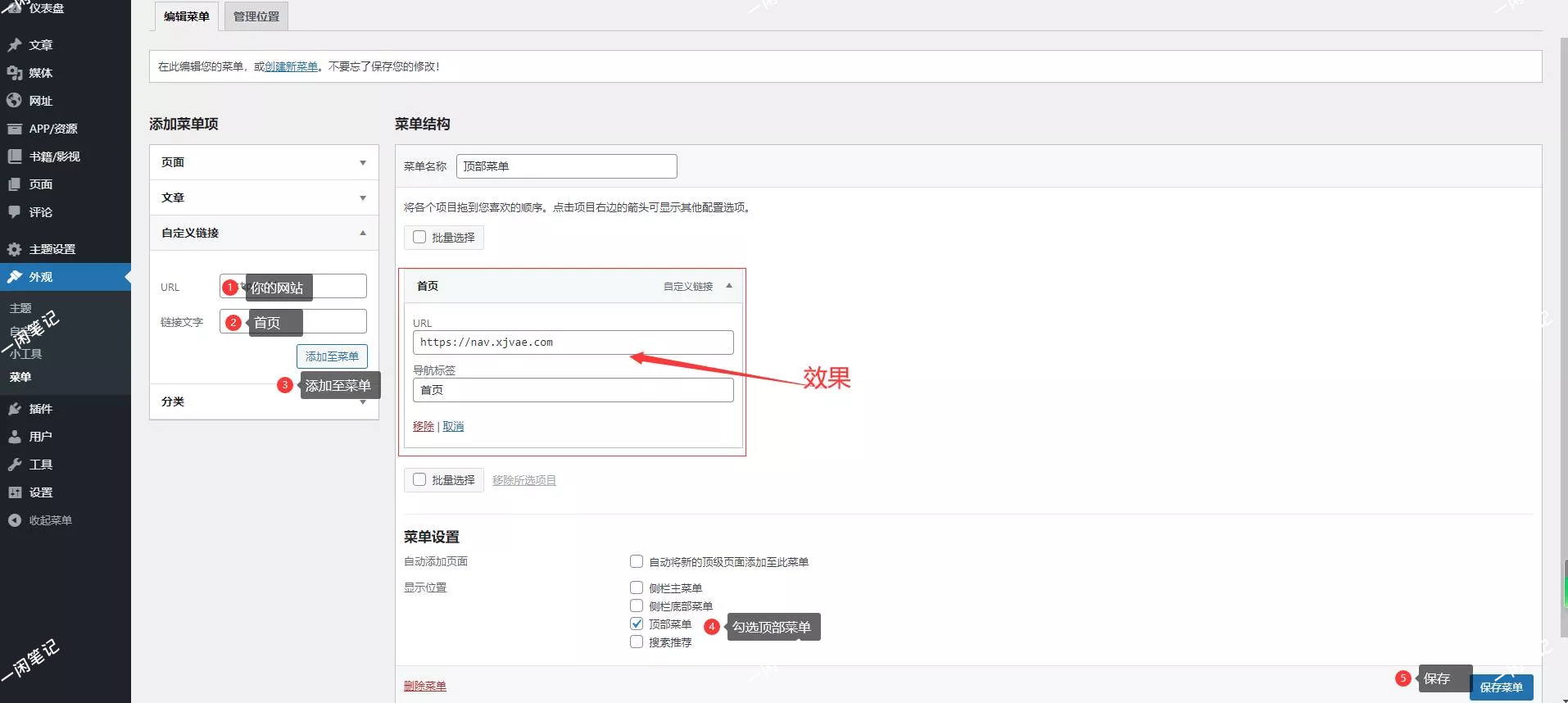Click the globe icon for 网址
This screenshot has height=703, width=1568.
click(x=14, y=101)
